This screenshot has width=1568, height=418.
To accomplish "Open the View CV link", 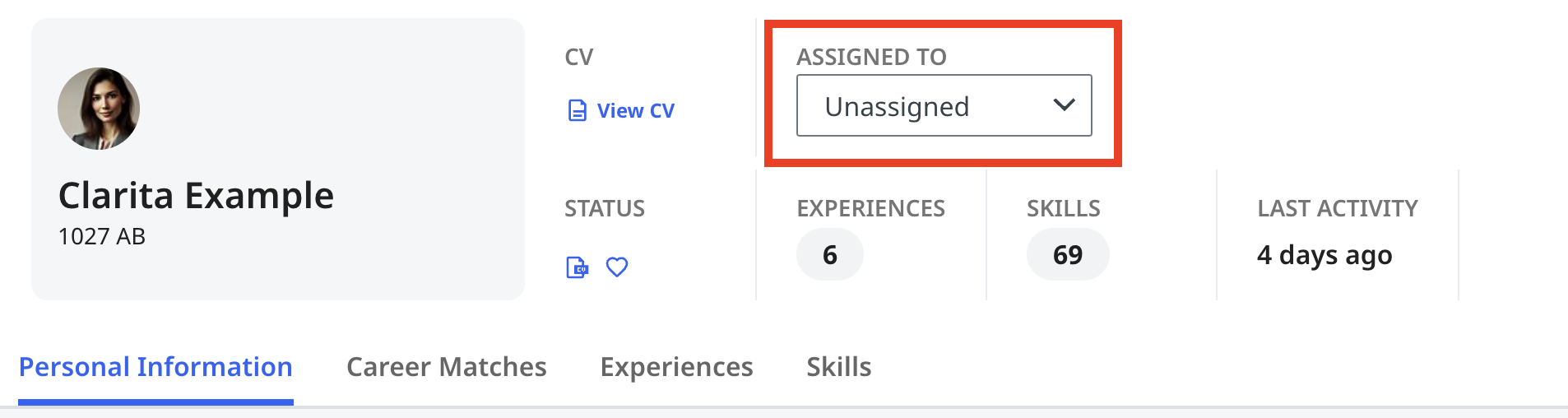I will click(x=635, y=111).
